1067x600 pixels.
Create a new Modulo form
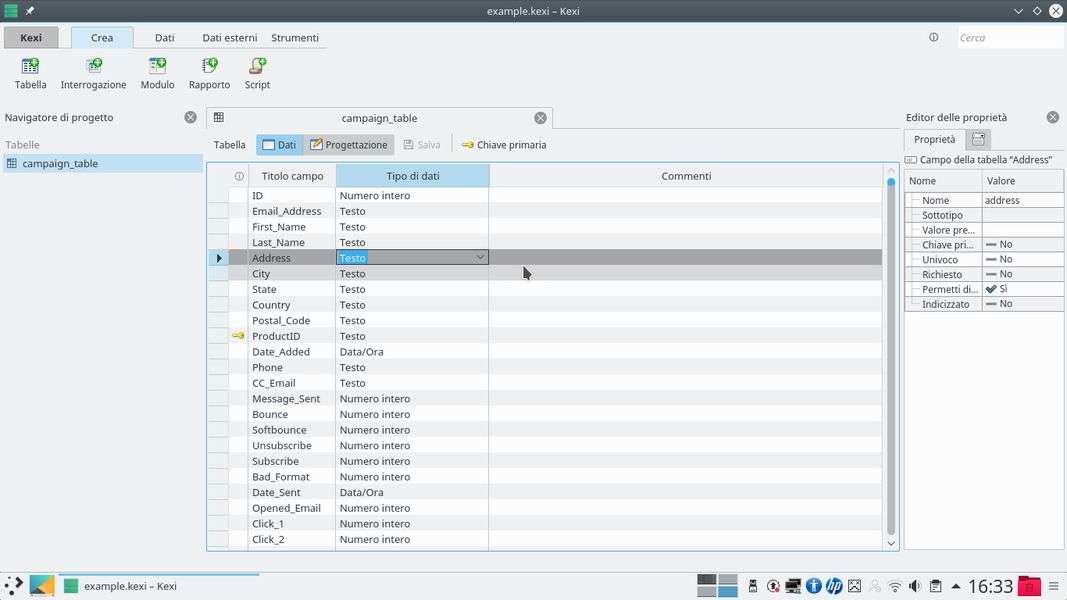click(x=157, y=73)
